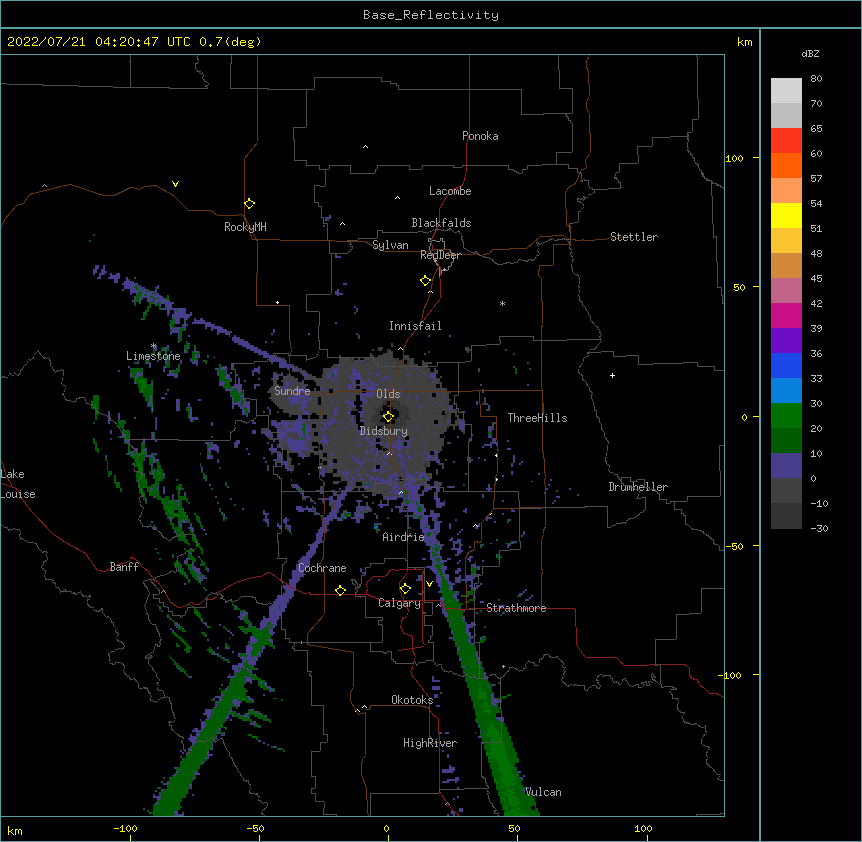Click the Calgary label
Viewport: 862px width, 842px height.
pyautogui.click(x=399, y=603)
